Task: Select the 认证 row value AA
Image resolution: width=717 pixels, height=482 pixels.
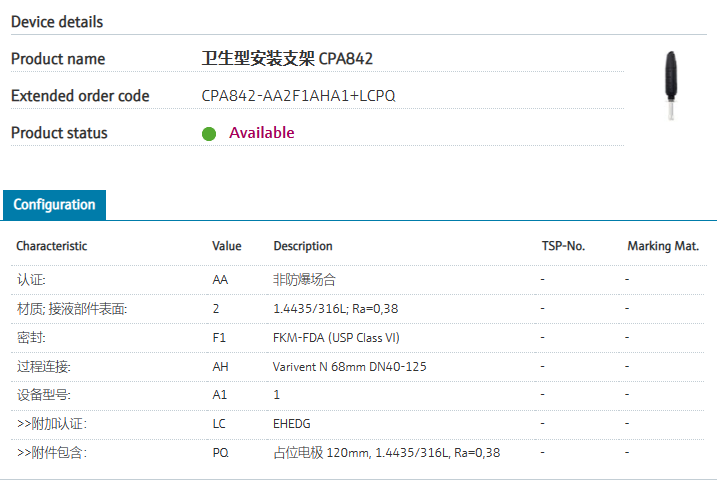Action: pyautogui.click(x=221, y=280)
